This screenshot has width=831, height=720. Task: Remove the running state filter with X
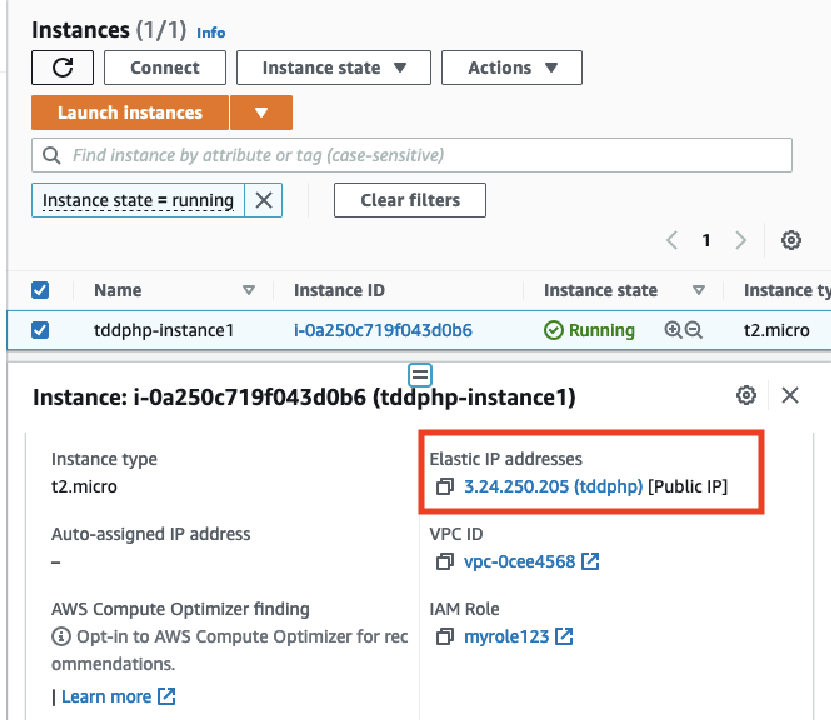[x=263, y=200]
